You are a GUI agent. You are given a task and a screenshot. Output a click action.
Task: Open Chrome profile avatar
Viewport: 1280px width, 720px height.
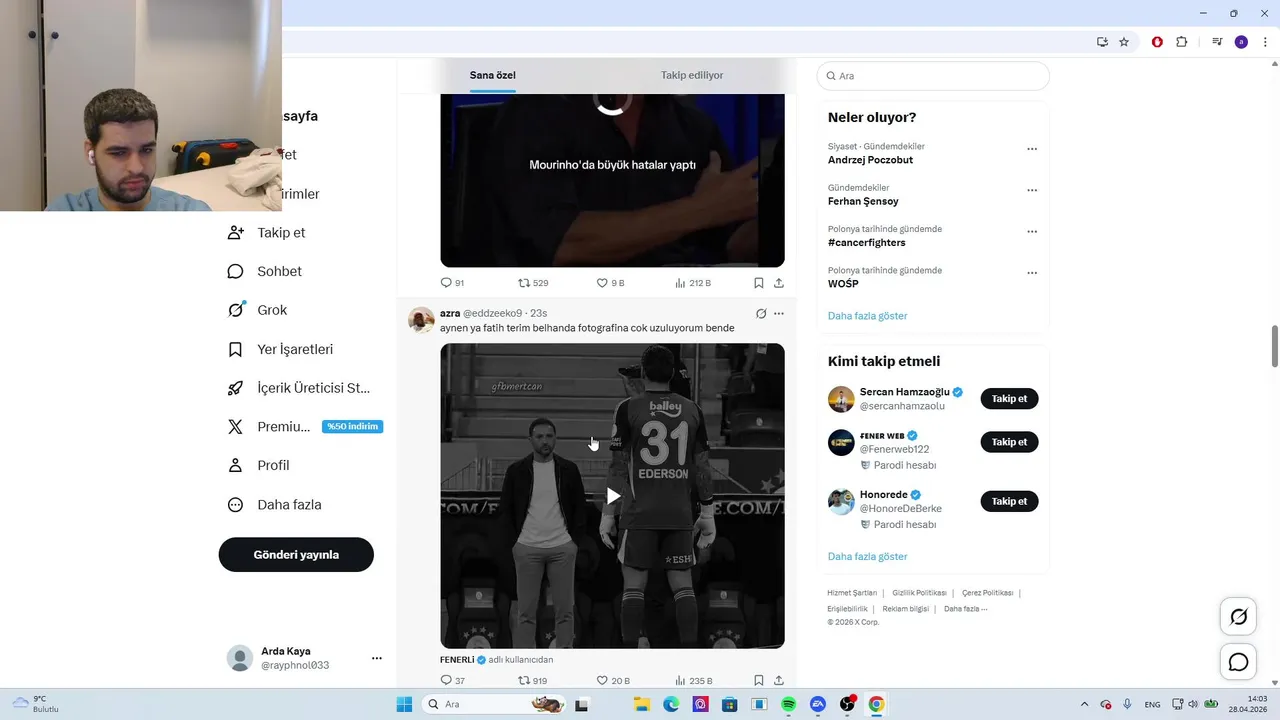[x=1241, y=42]
